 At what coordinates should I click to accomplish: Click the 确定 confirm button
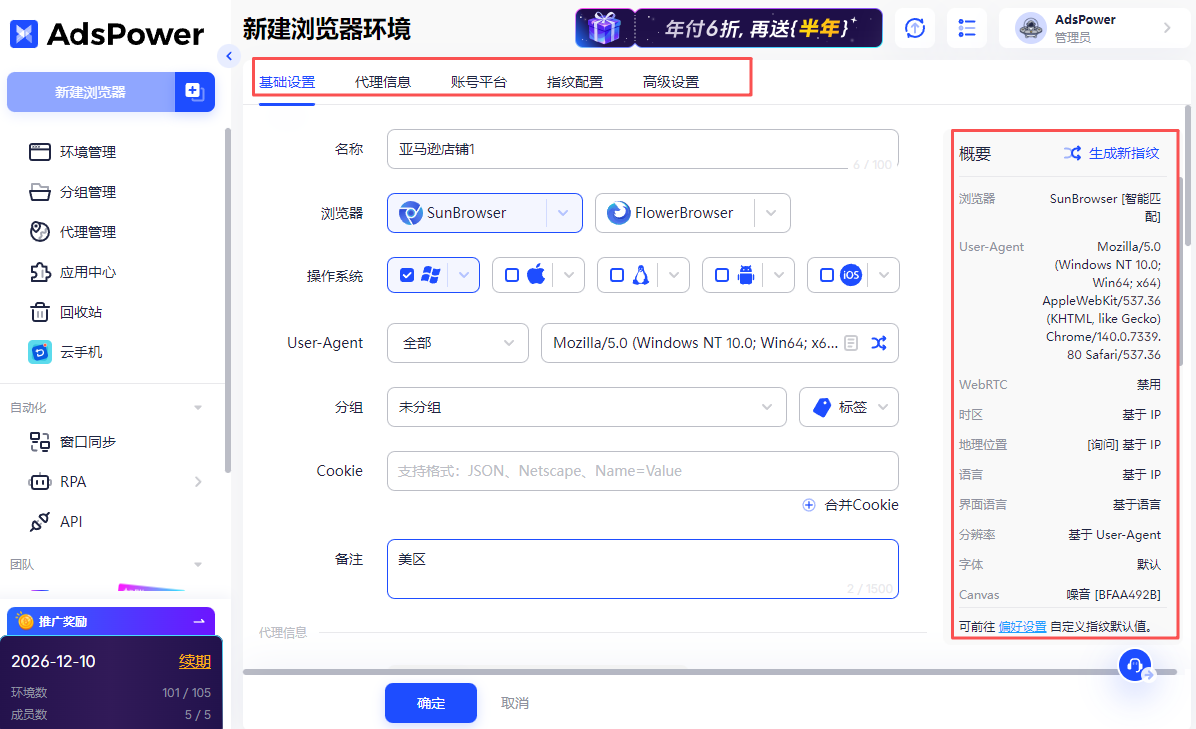(x=430, y=702)
